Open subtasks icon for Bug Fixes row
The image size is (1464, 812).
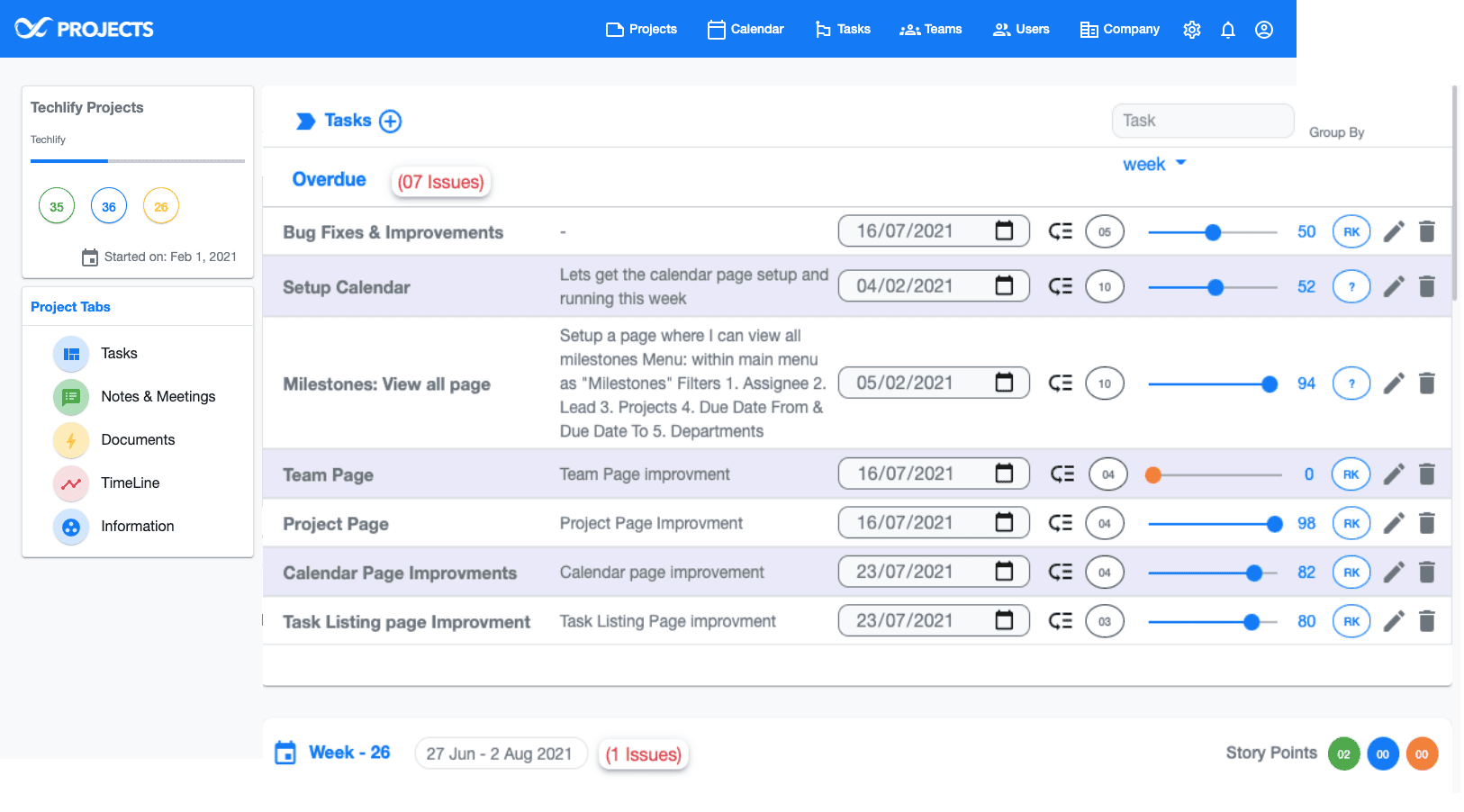[1061, 231]
